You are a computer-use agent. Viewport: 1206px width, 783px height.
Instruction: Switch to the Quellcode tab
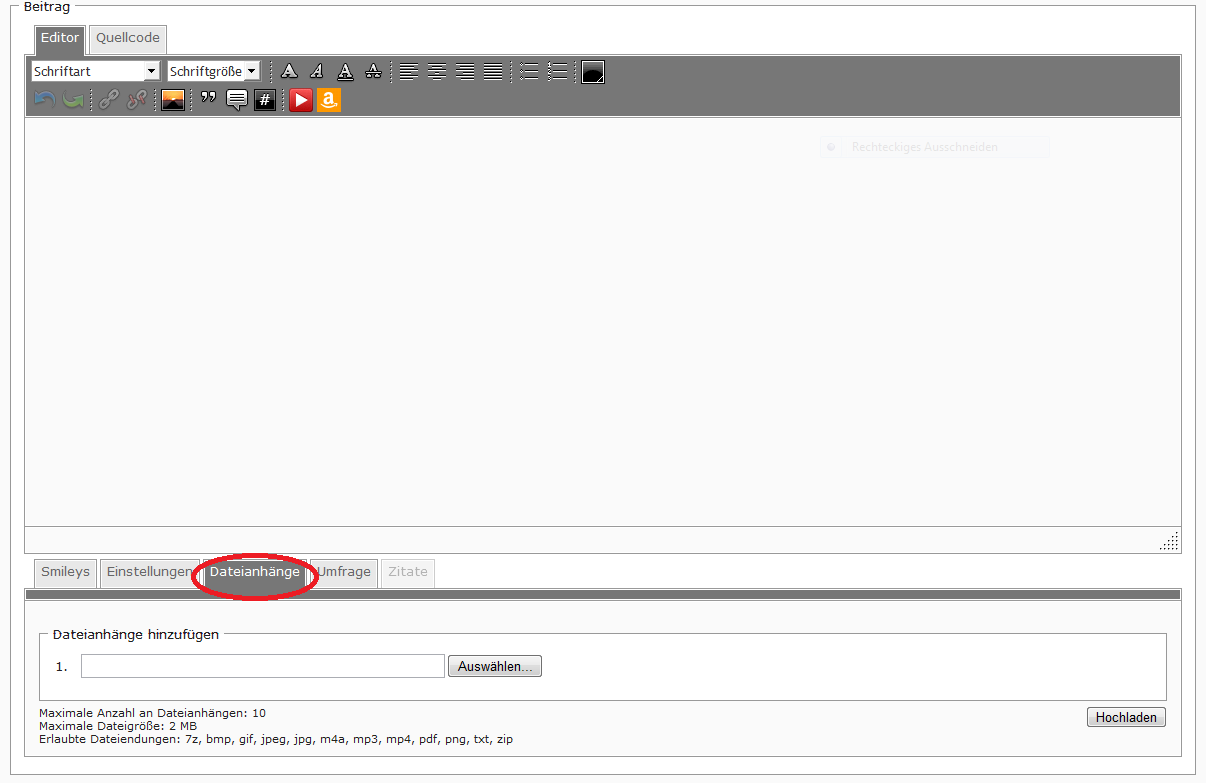(127, 38)
